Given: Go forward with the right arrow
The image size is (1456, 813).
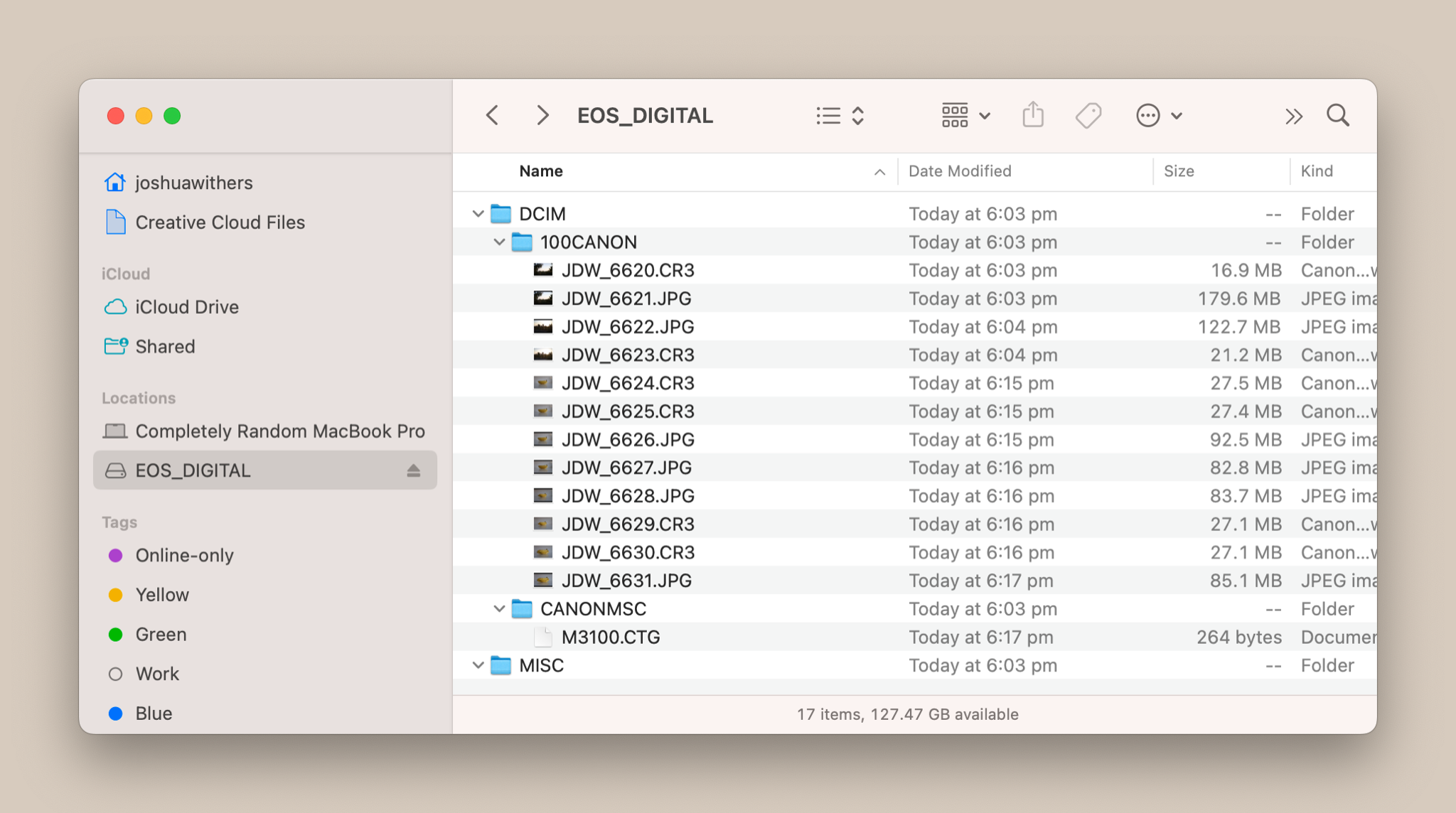Looking at the screenshot, I should tap(542, 115).
